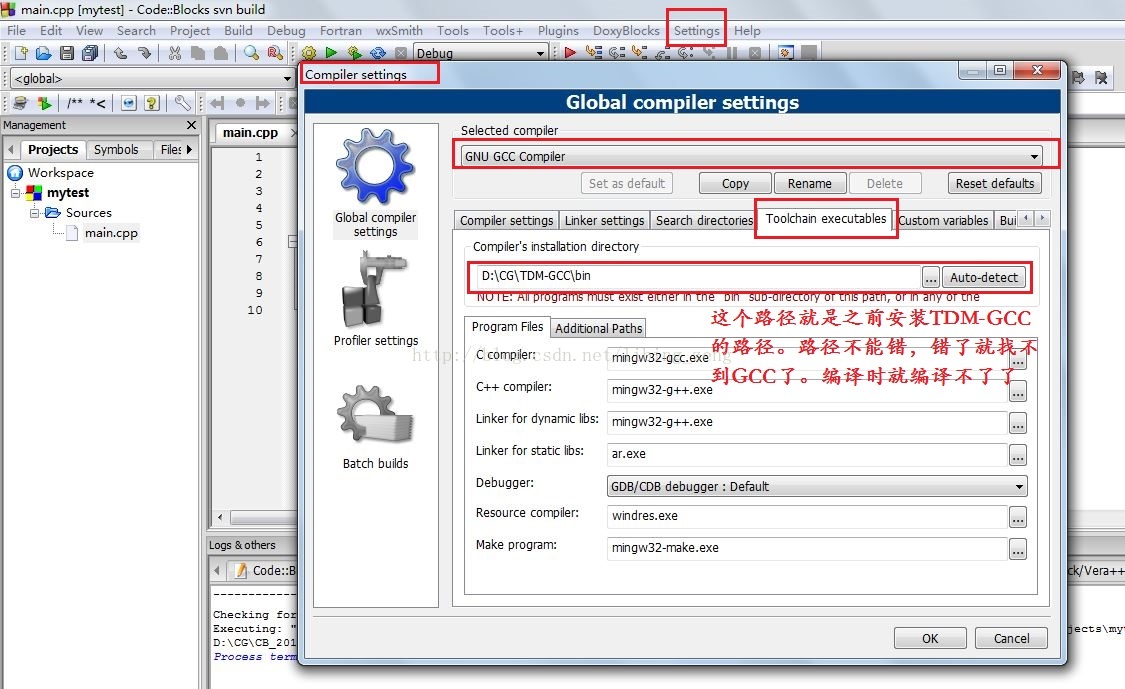Image resolution: width=1125 pixels, height=689 pixels.
Task: Click the DoxyBlocks wrench preferences icon
Action: coord(182,103)
